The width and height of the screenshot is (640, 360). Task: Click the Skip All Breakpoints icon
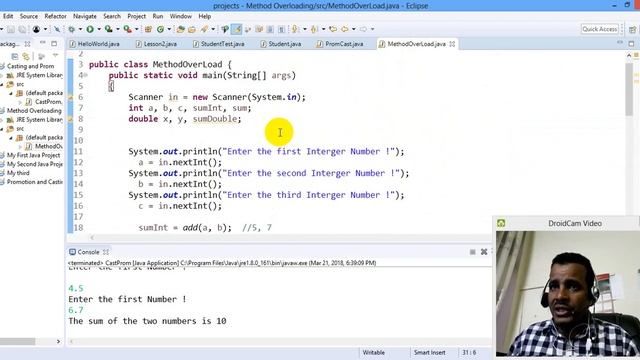point(57,29)
